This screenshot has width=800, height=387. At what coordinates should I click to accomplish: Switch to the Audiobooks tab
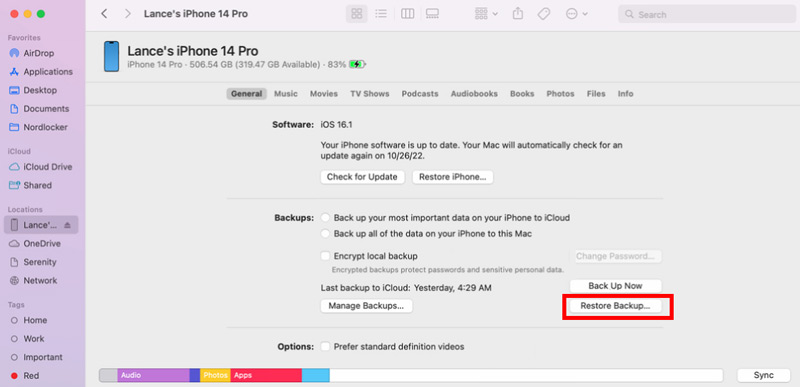click(474, 94)
